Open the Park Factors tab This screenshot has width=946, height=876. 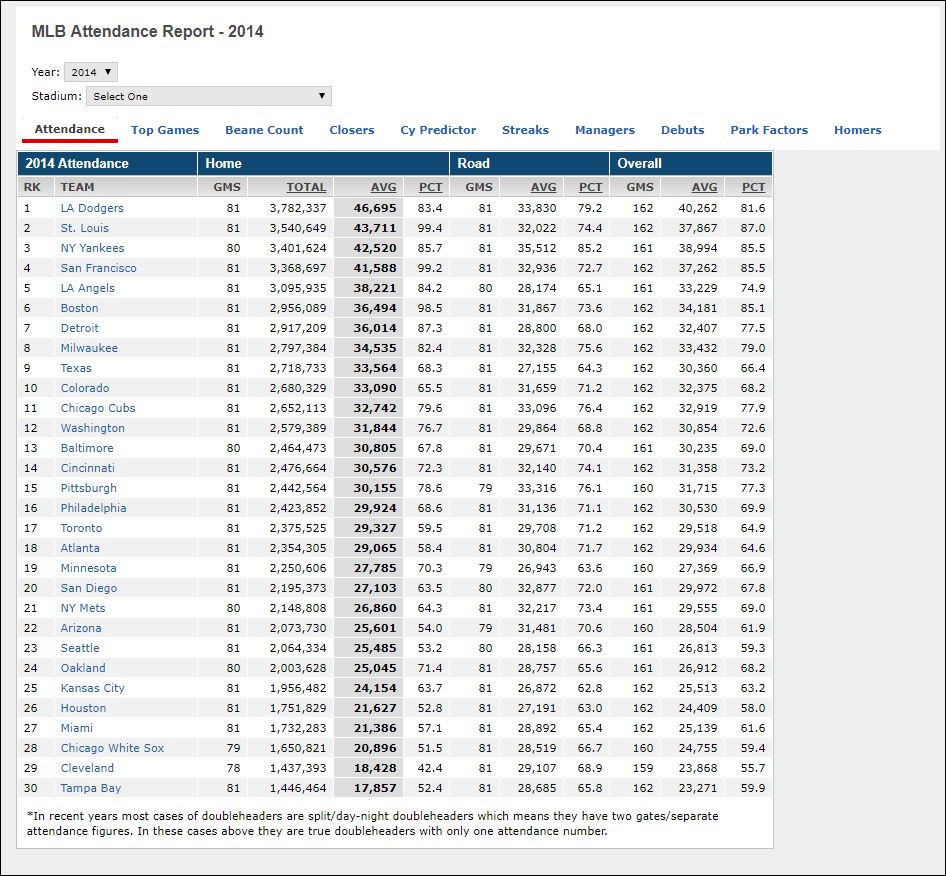click(769, 130)
